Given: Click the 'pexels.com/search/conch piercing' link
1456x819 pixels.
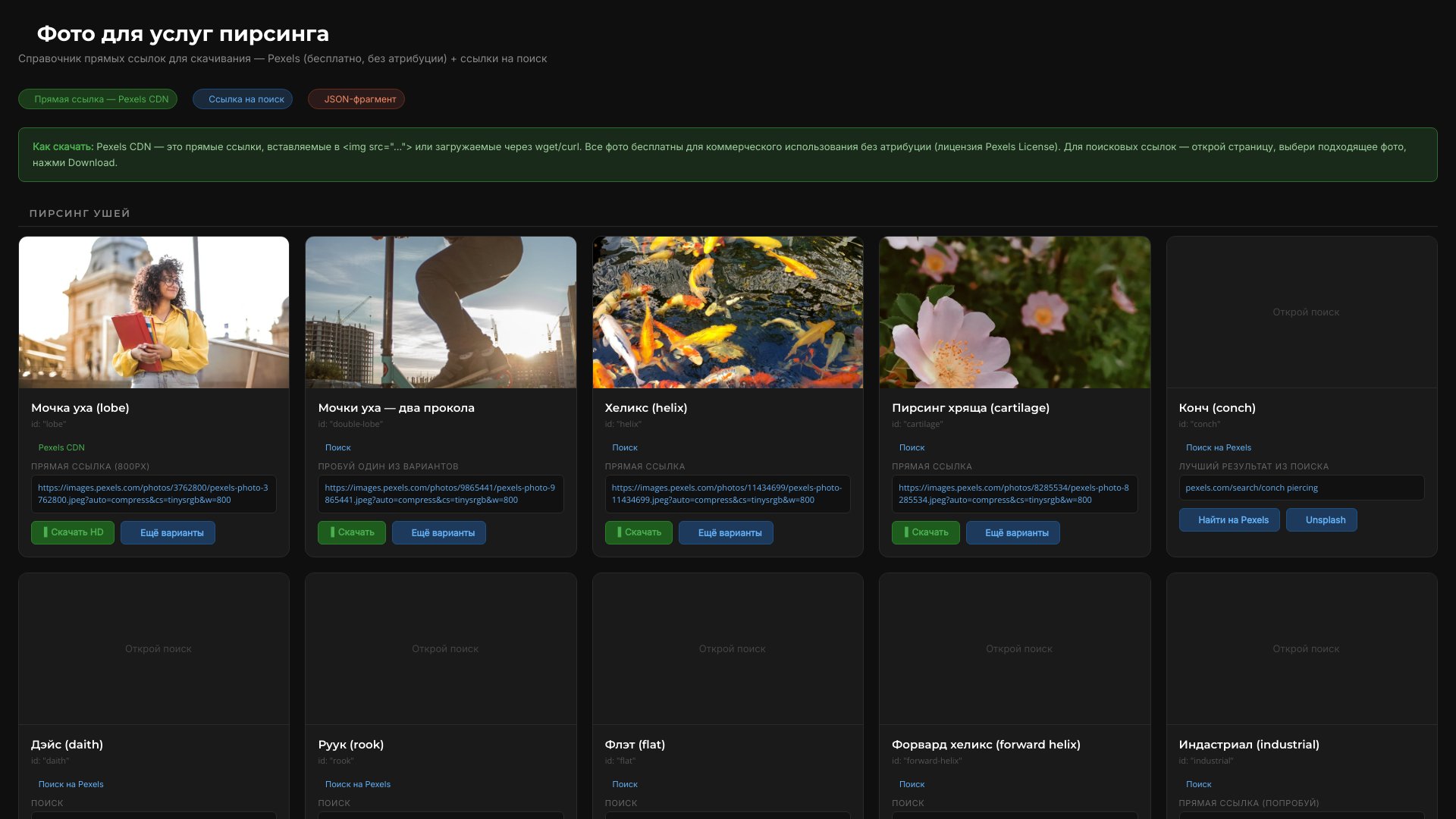Looking at the screenshot, I should [x=1251, y=488].
